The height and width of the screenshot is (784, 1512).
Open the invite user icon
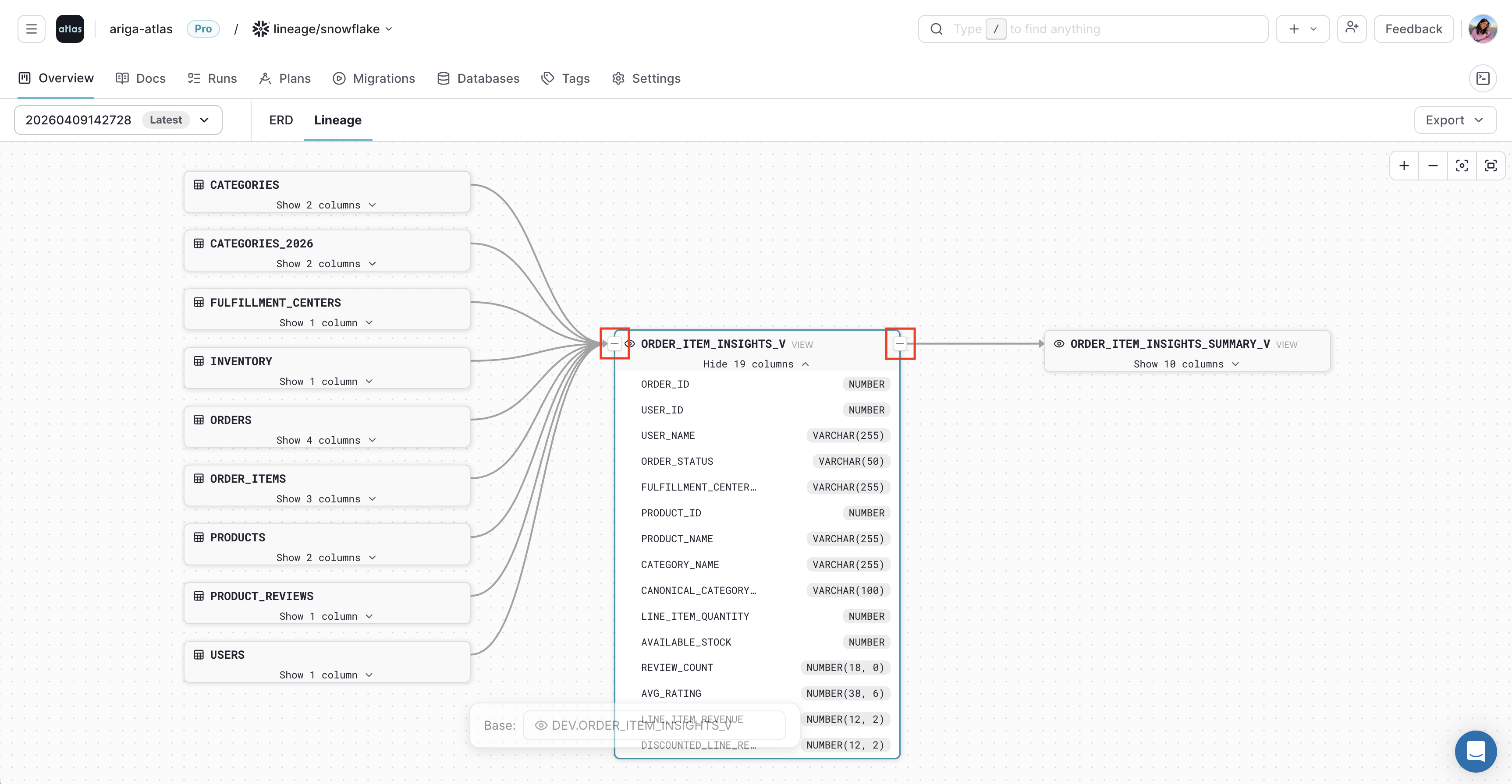(1351, 28)
